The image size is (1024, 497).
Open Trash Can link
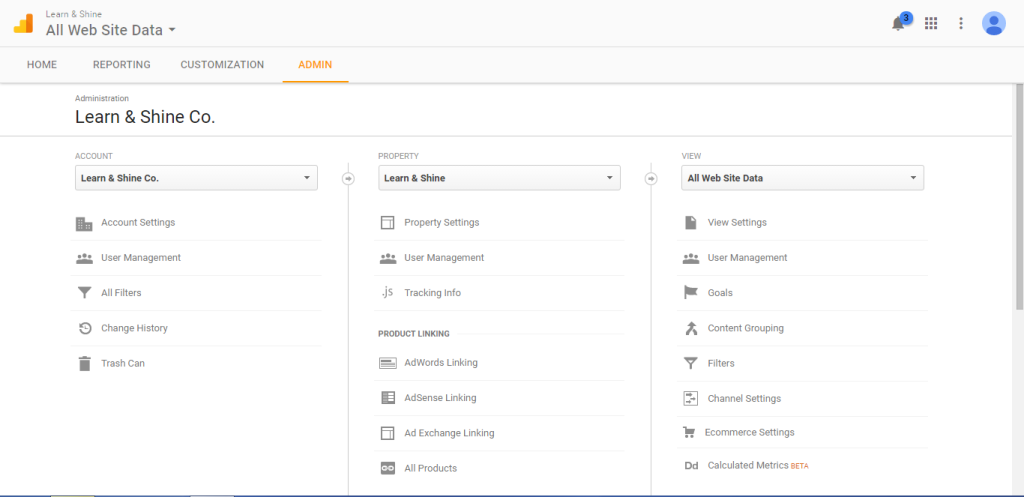click(123, 364)
